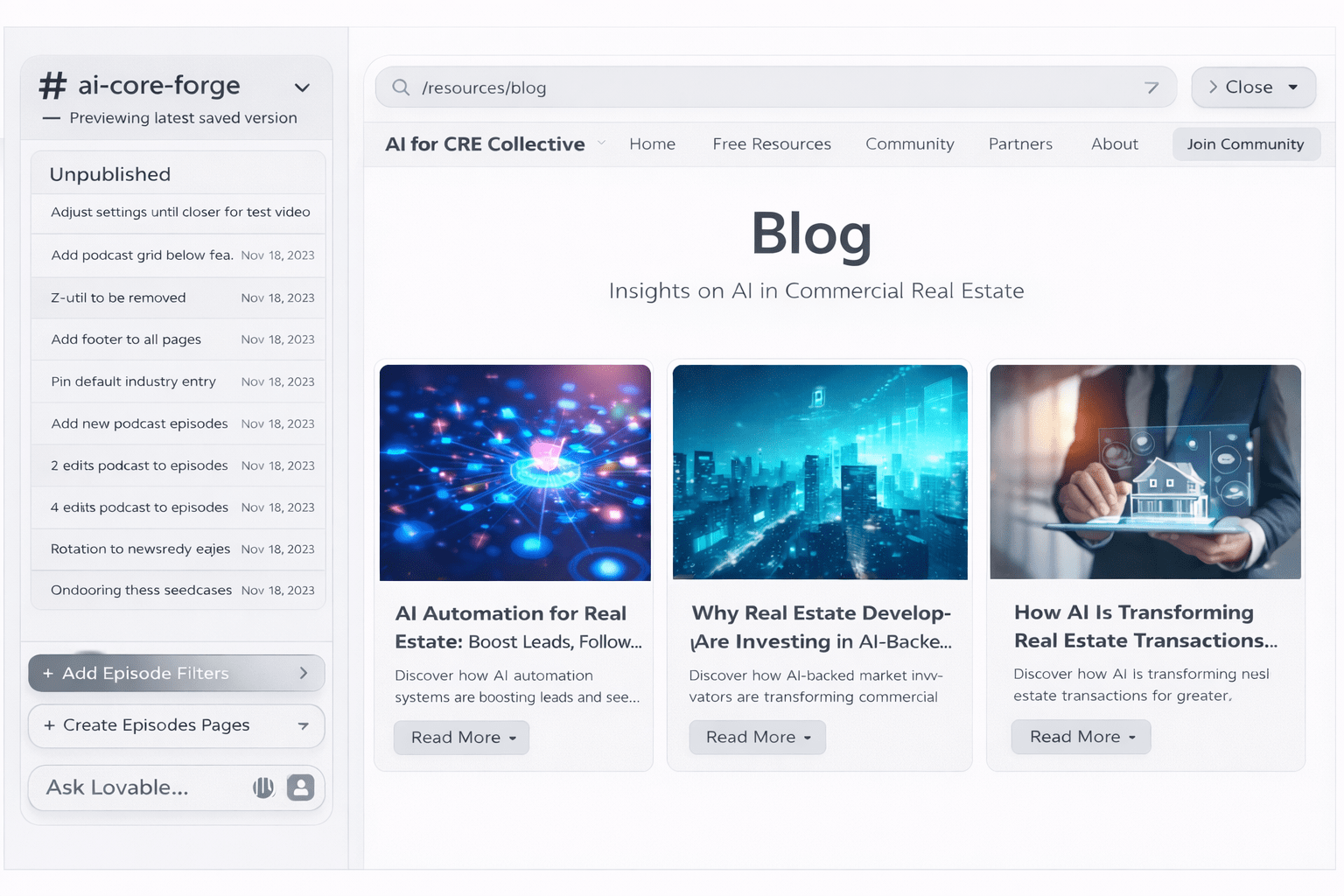1344x896 pixels.
Task: Click the plus icon on Add Episode Filters
Action: 47,673
